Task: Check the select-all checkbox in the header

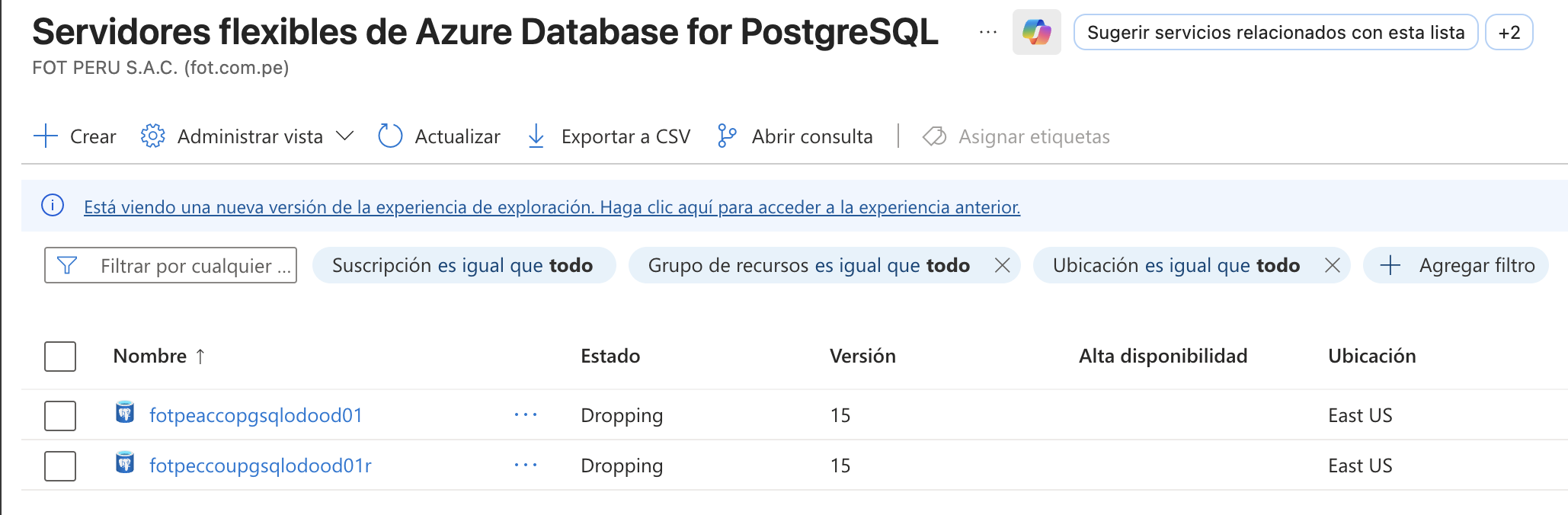Action: point(60,357)
